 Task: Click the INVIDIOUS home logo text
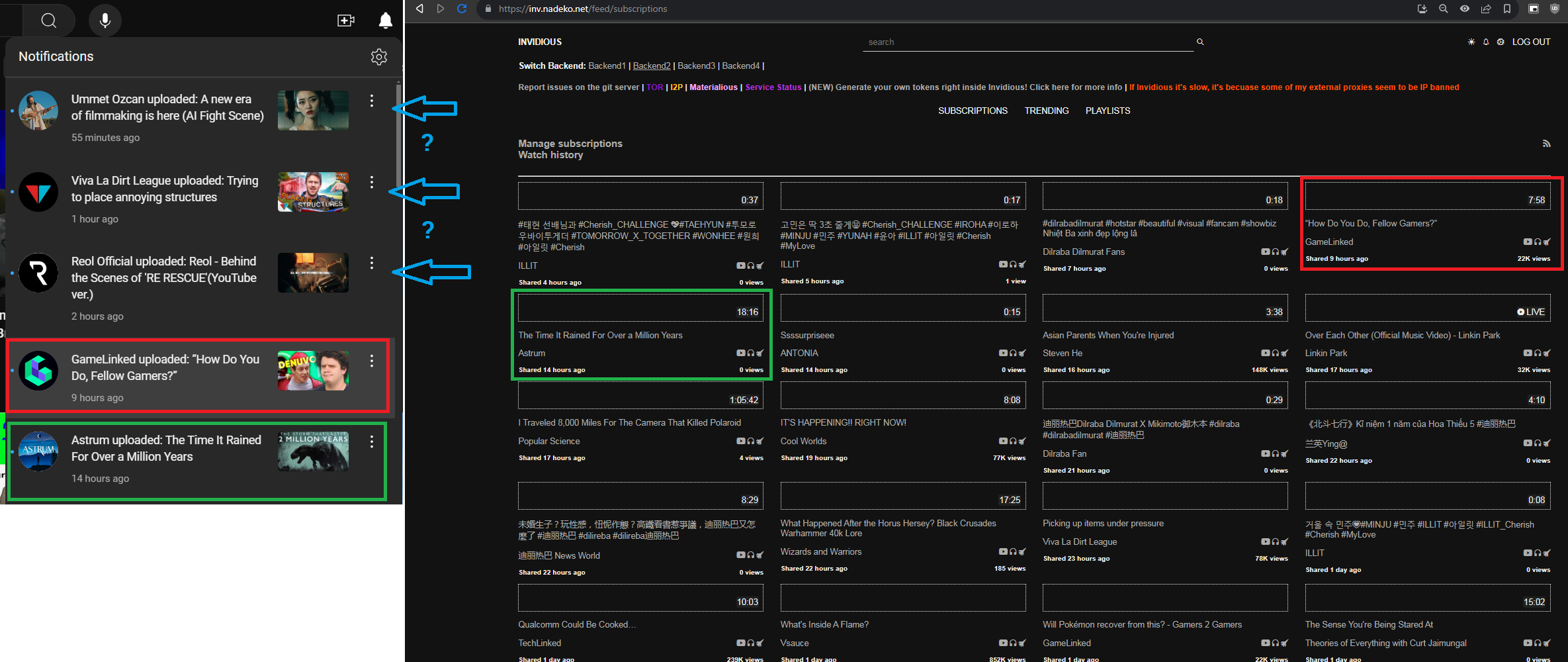click(540, 42)
